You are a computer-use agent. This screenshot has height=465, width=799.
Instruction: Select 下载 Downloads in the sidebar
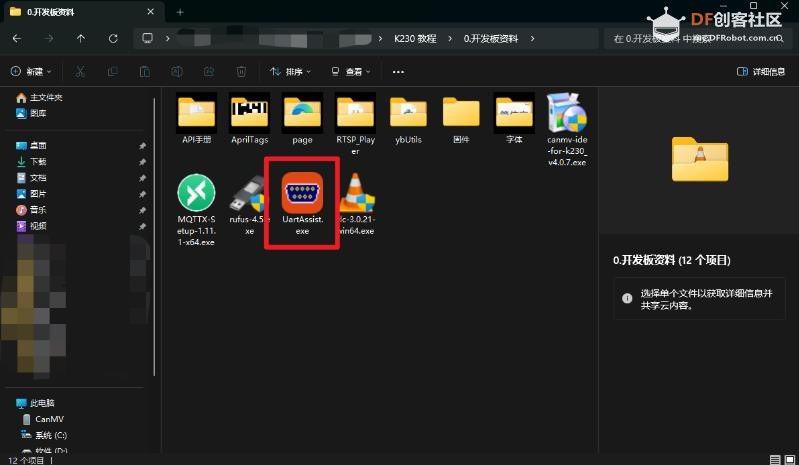pos(38,161)
